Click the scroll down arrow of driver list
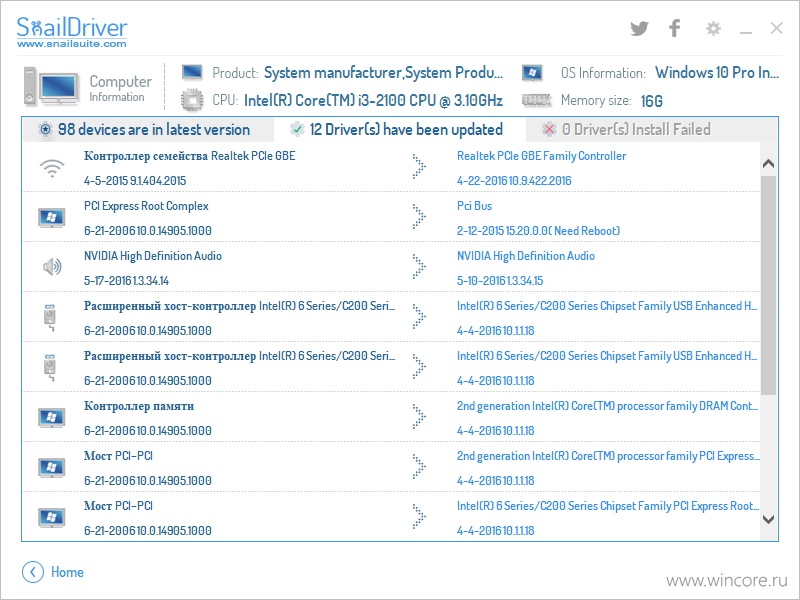Image resolution: width=800 pixels, height=600 pixels. (768, 519)
